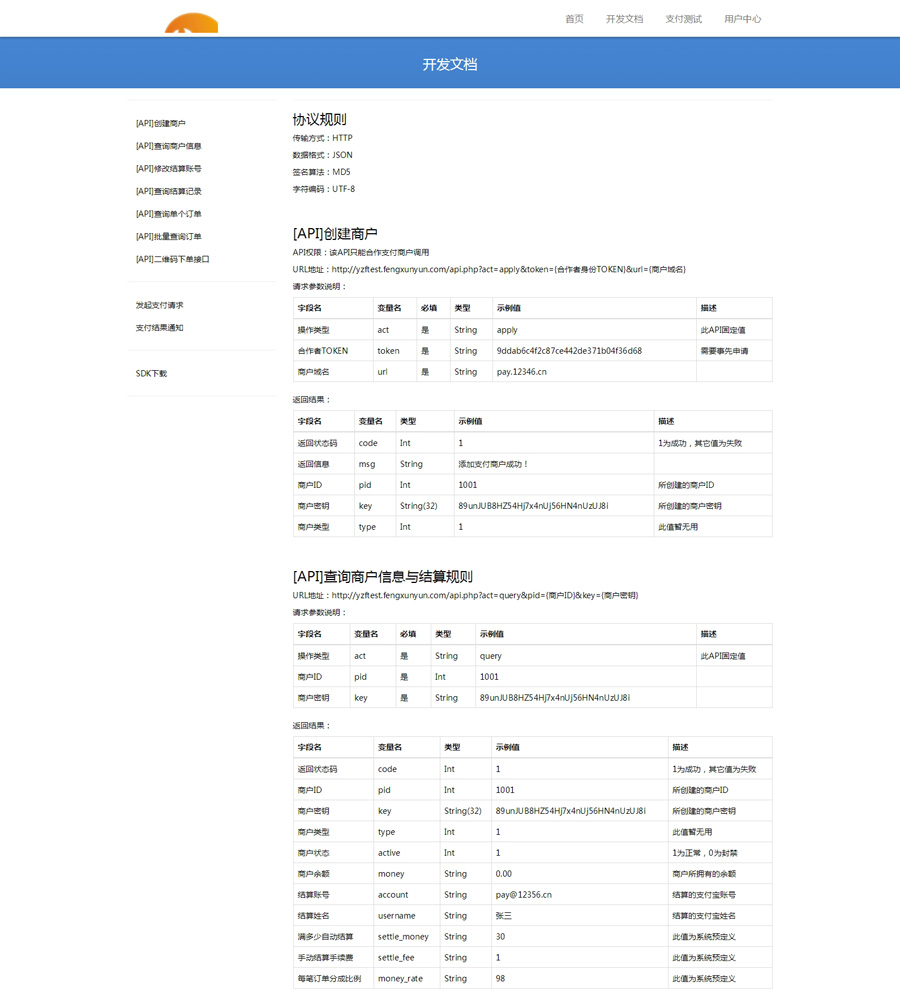Select [API]查询单个订单 in the sidebar
Image resolution: width=900 pixels, height=991 pixels.
point(169,214)
